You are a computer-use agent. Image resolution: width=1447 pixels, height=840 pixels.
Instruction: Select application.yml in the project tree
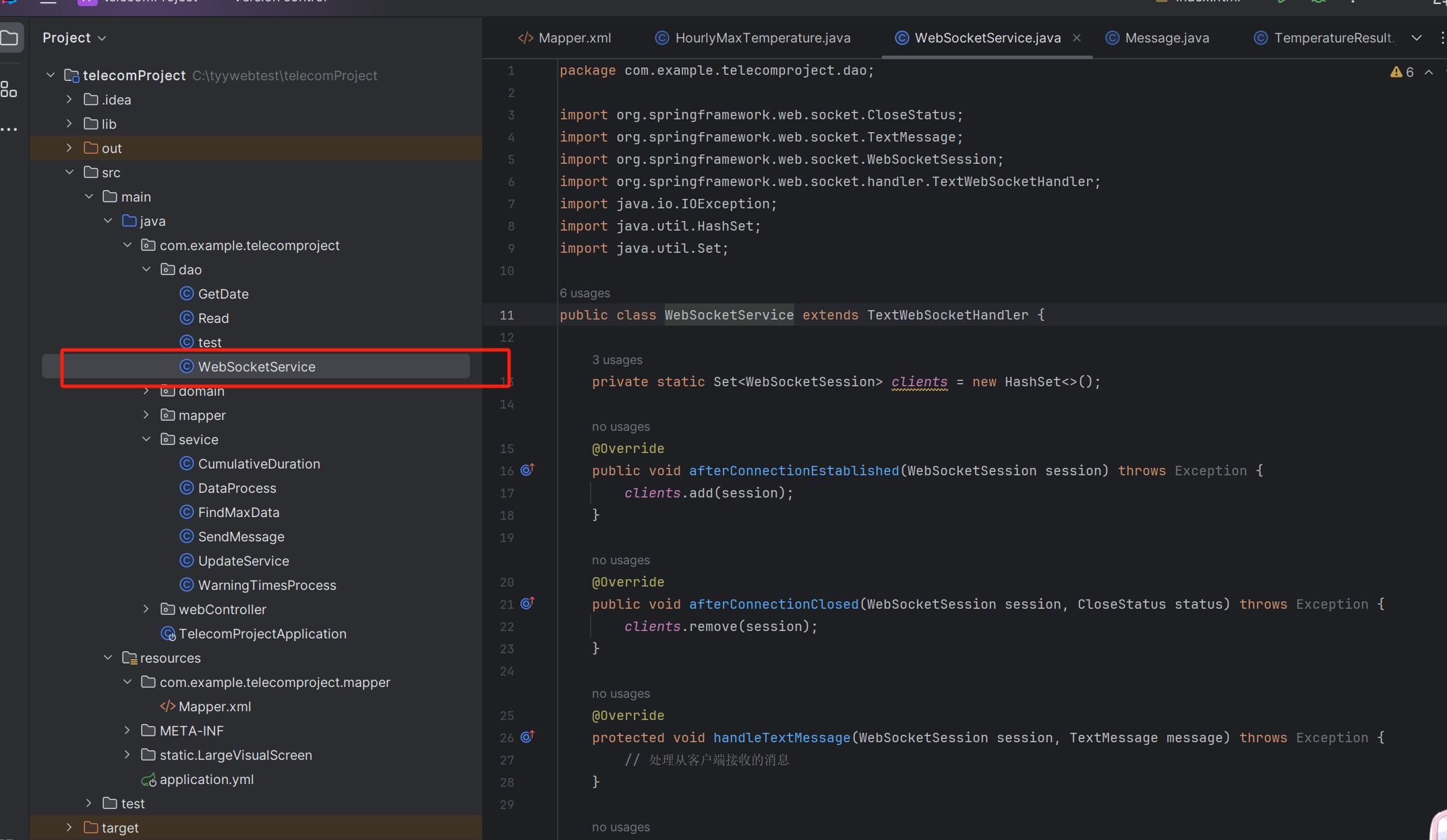(207, 779)
